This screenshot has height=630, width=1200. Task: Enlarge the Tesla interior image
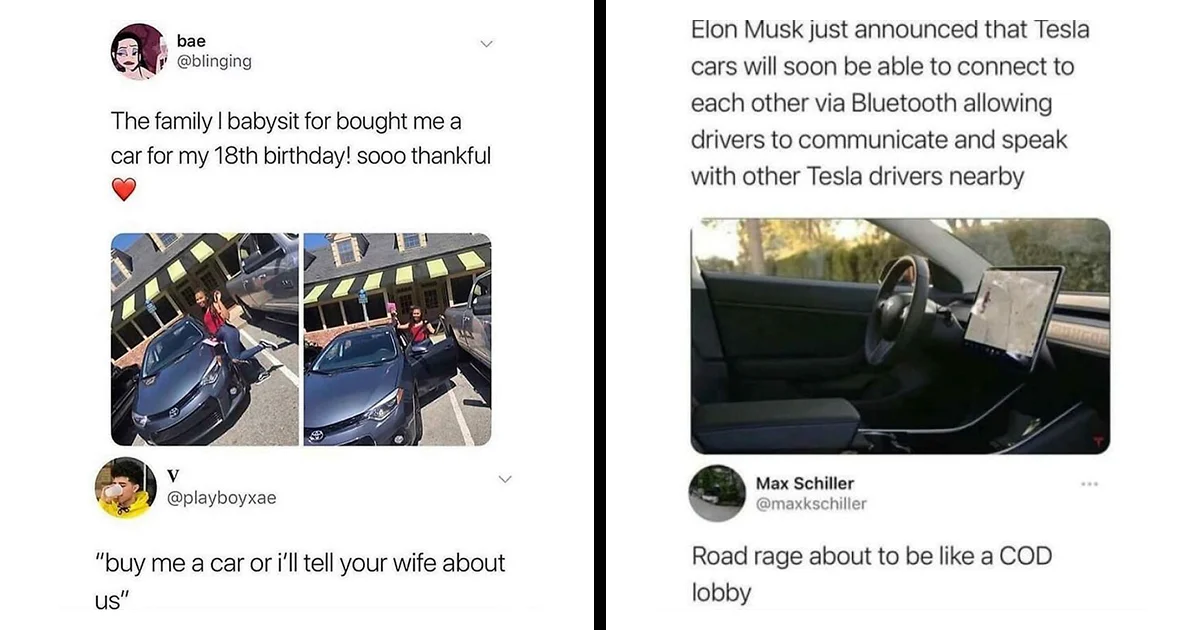(x=900, y=336)
